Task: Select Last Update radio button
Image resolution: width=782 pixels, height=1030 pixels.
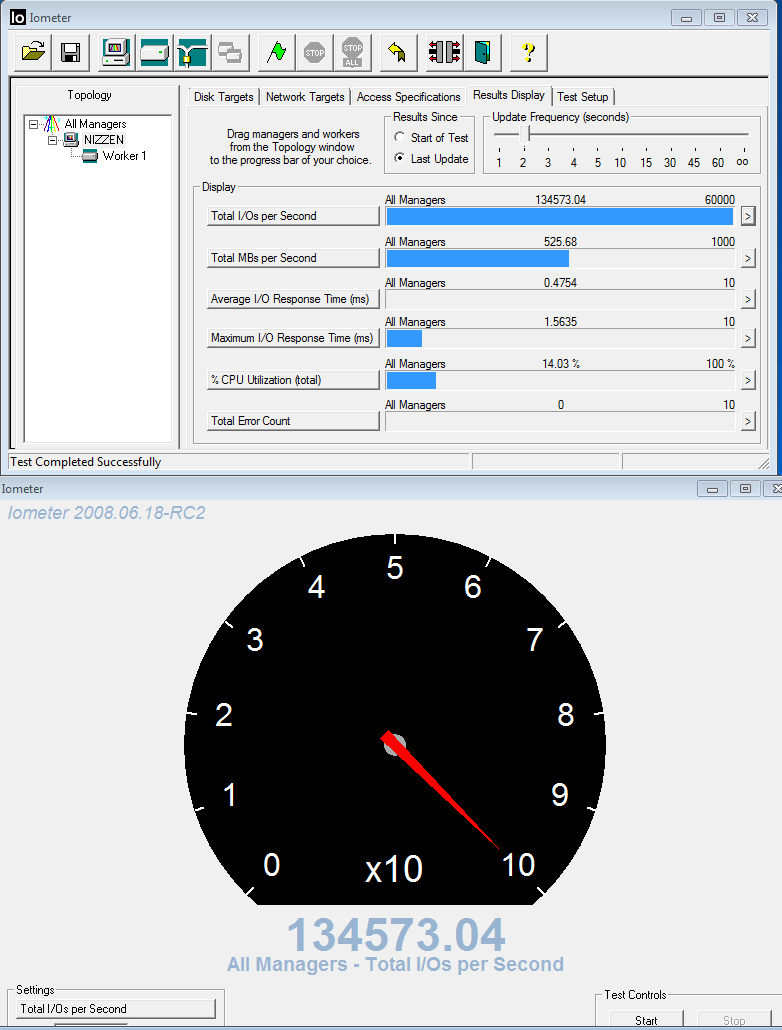Action: 399,158
